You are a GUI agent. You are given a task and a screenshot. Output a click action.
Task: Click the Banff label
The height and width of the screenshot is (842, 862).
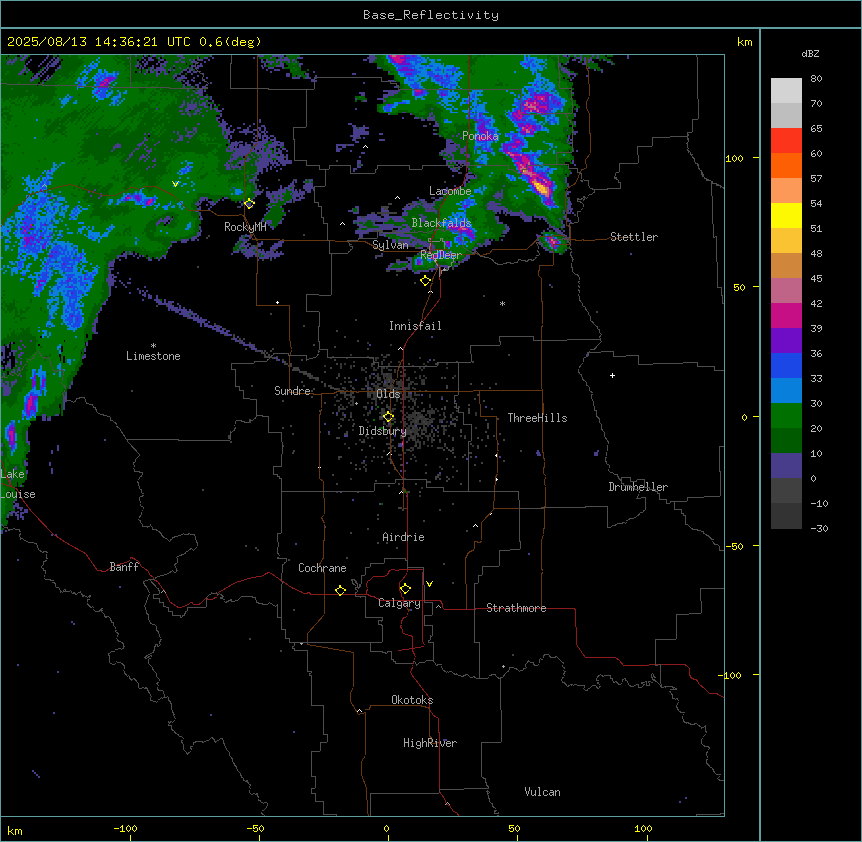point(124,567)
